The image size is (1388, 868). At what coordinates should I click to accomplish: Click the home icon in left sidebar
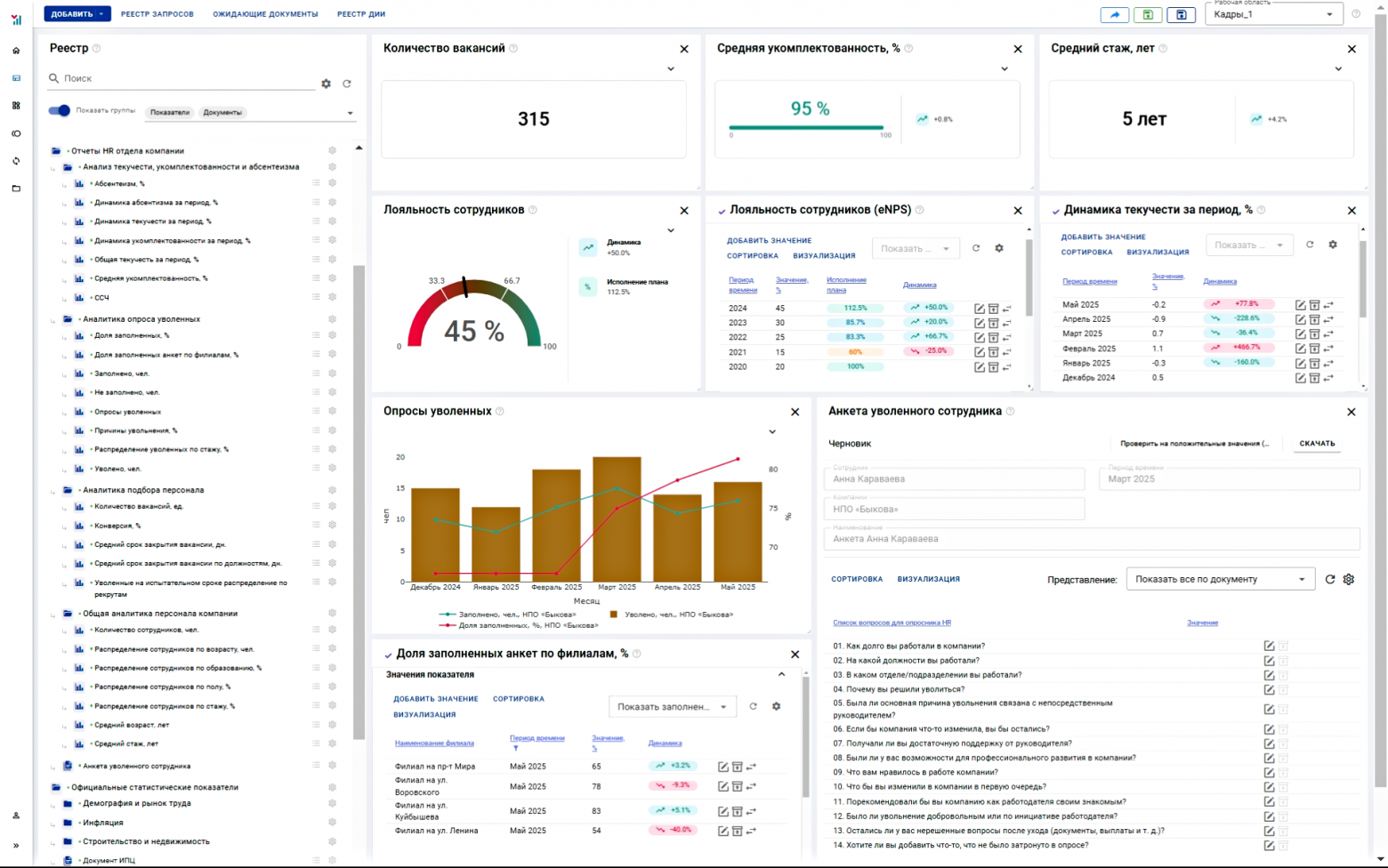click(14, 51)
